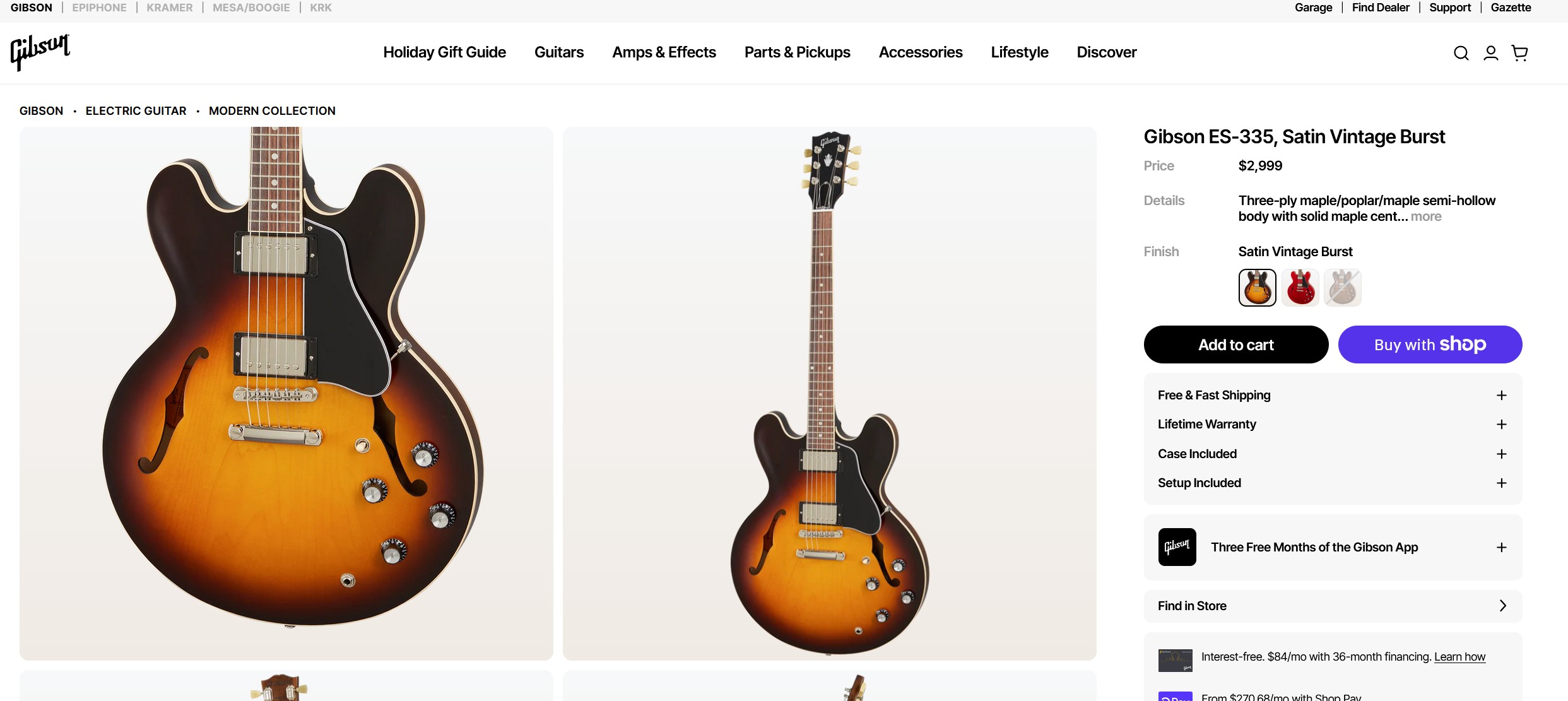Viewport: 1568px width, 701px height.
Task: Choose the red cherry finish swatch
Action: point(1300,288)
